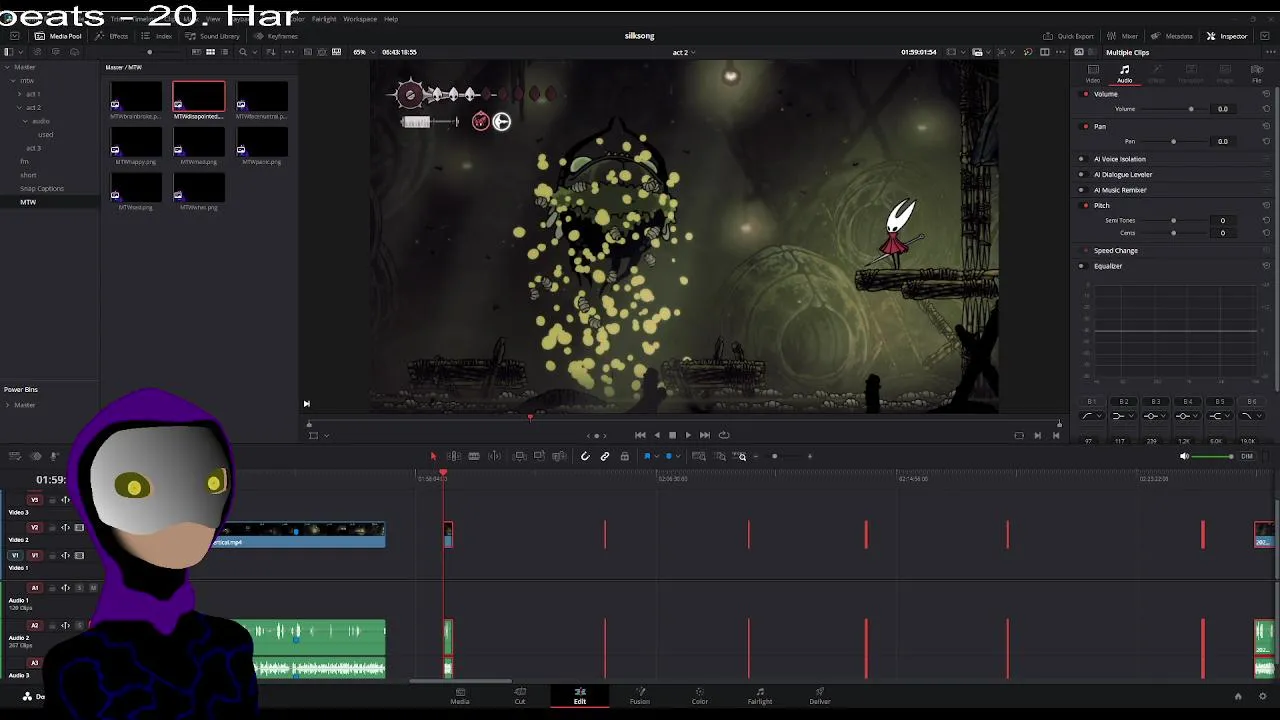Click the DIM audio button
Image resolution: width=1280 pixels, height=720 pixels.
point(1246,456)
